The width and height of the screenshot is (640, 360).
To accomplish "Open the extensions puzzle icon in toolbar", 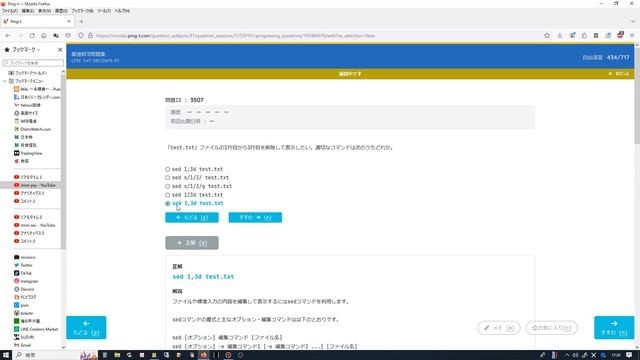I will (584, 36).
